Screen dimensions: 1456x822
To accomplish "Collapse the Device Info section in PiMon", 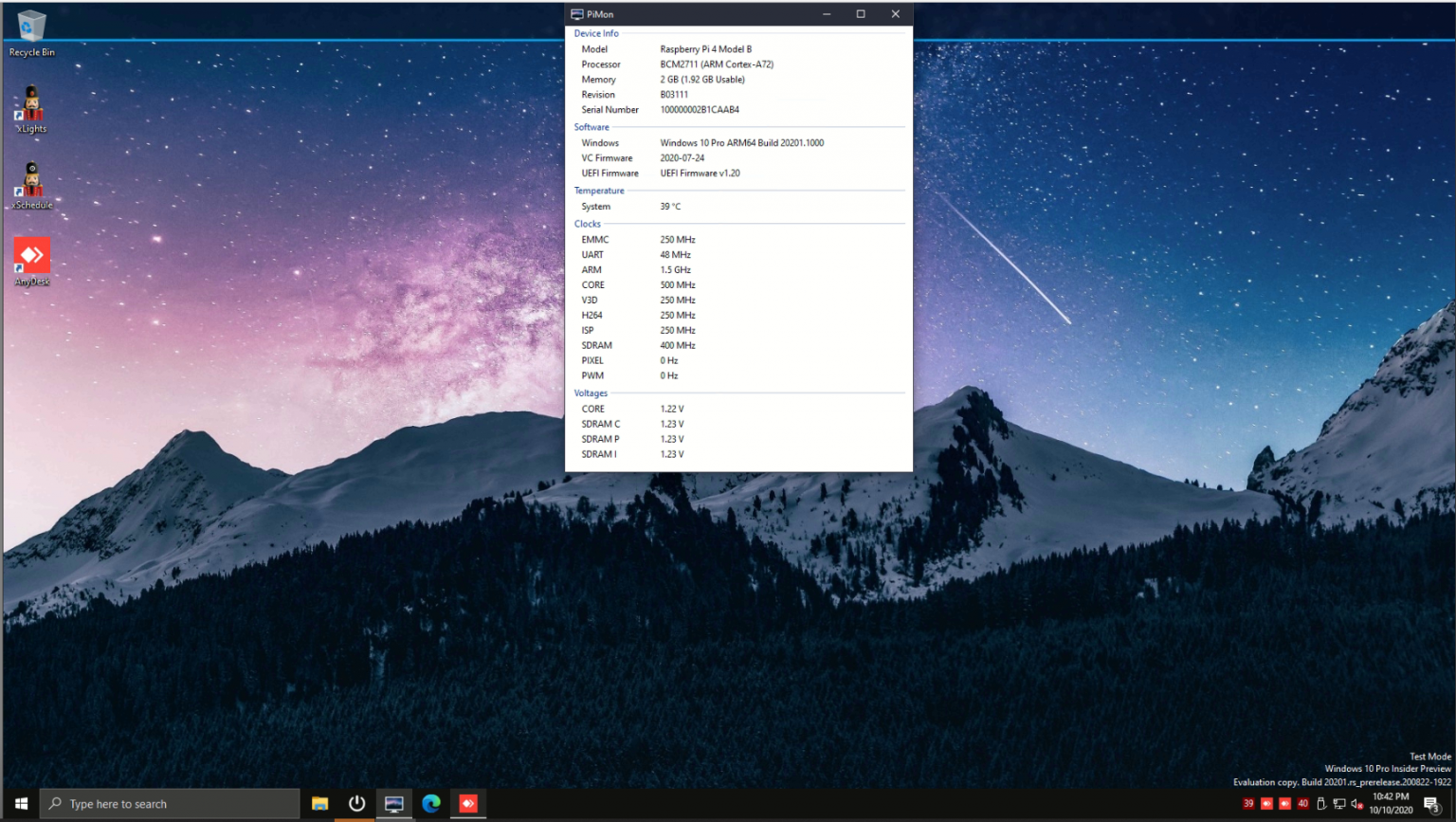I will [x=595, y=32].
